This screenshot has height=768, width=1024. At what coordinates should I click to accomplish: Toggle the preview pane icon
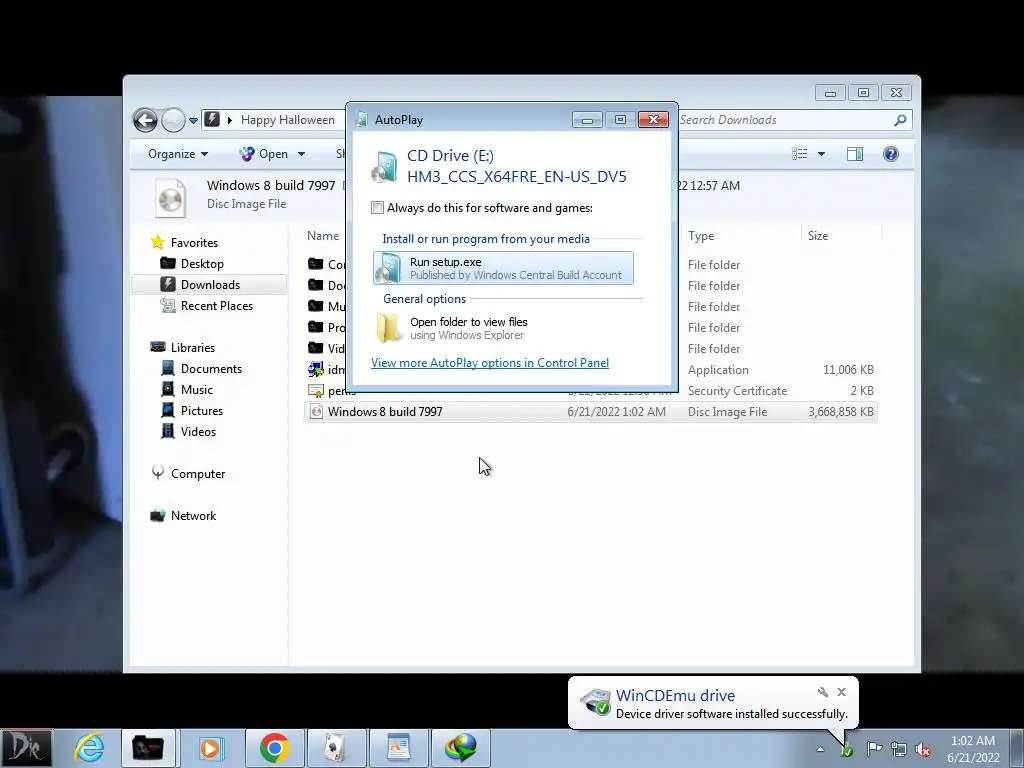point(855,154)
